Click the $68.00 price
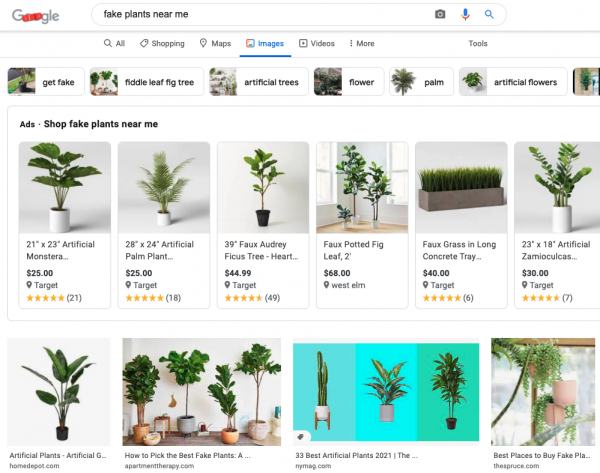600x473 pixels. [x=337, y=273]
